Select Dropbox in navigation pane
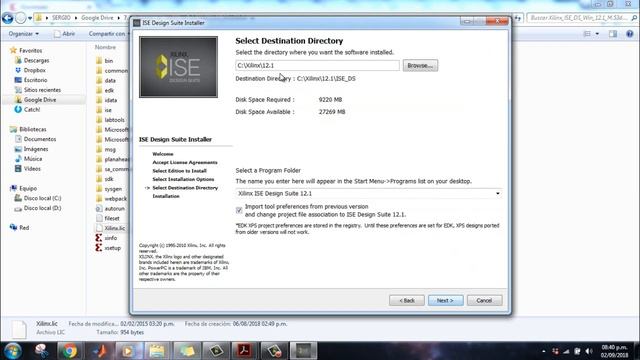Screen dimensions: 640x360 [x=34, y=70]
